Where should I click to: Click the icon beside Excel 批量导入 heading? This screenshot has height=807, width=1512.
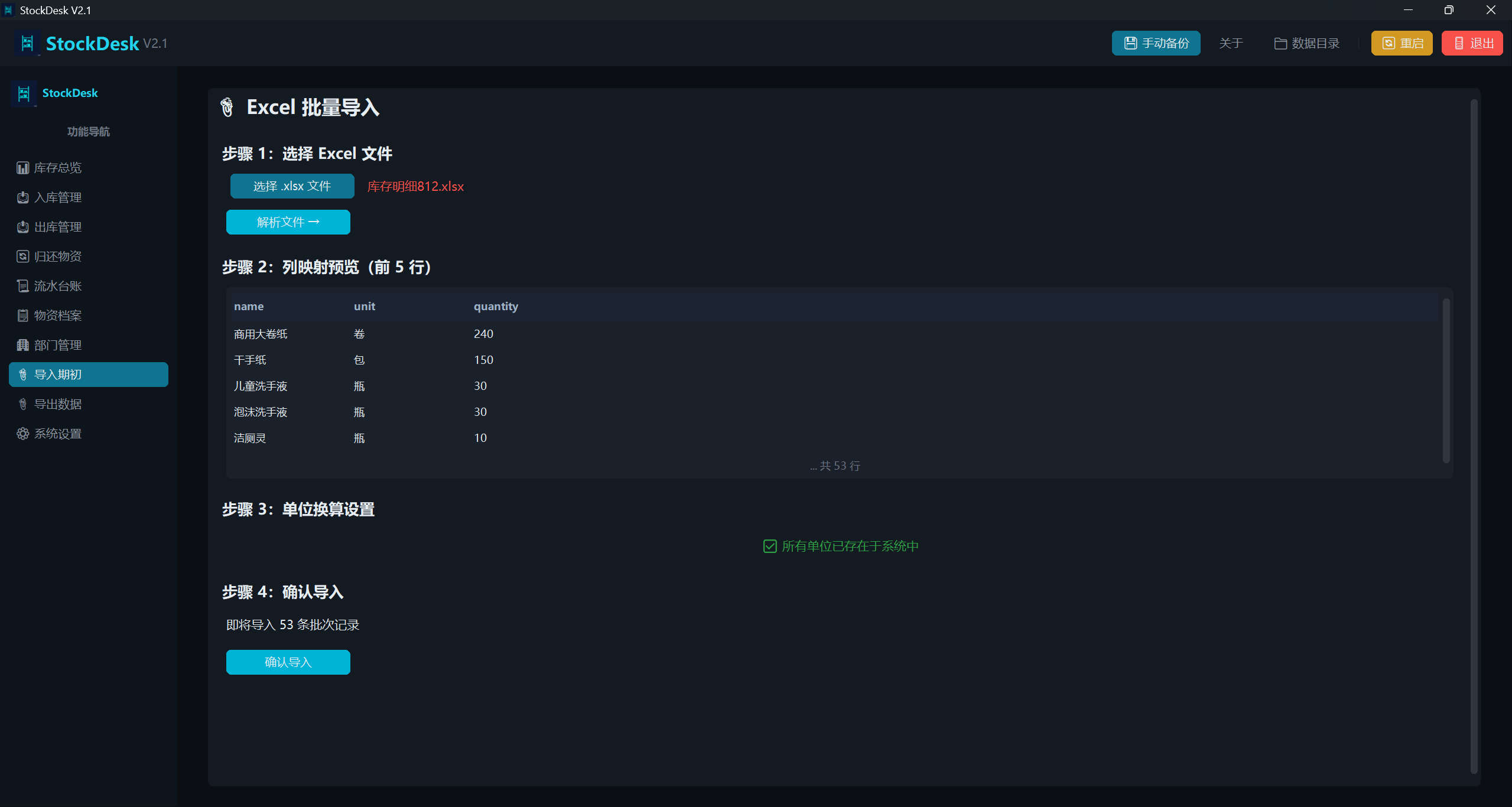(x=227, y=108)
